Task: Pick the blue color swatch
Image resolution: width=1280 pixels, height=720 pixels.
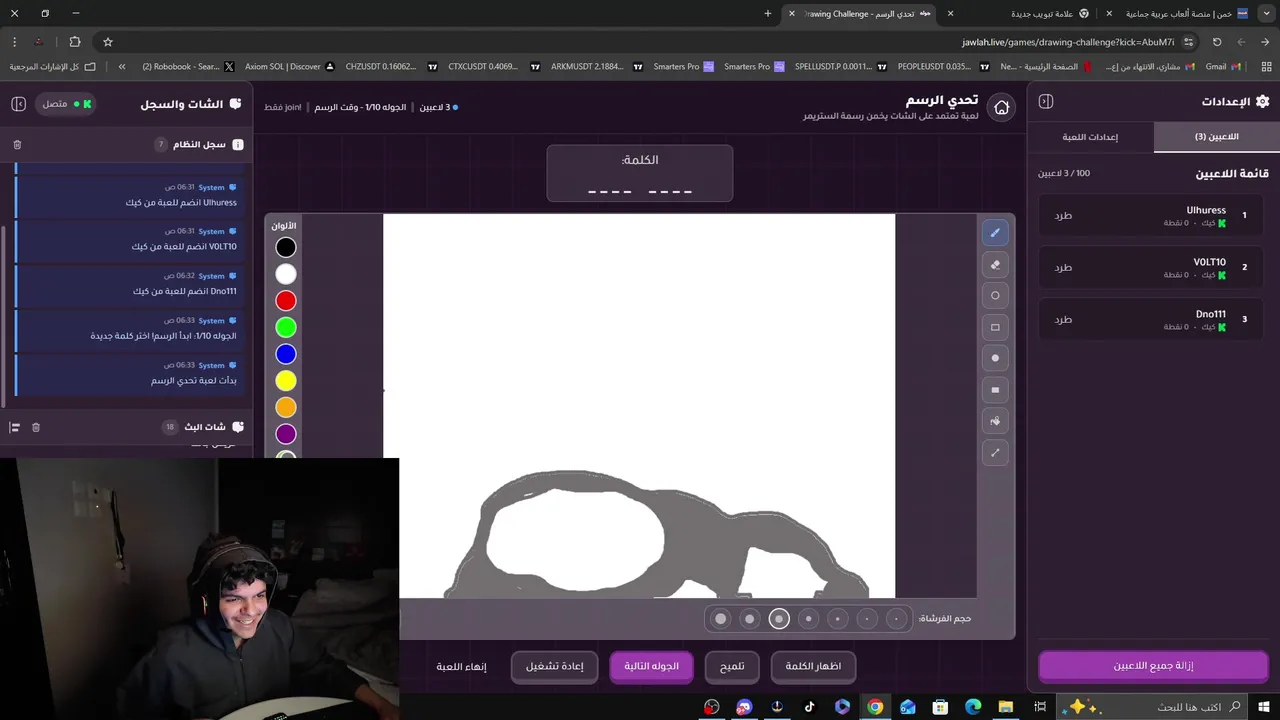Action: coord(286,354)
